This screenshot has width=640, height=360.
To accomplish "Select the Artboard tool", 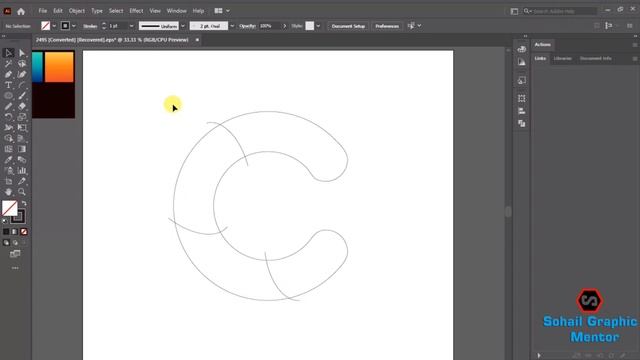I will tap(9, 181).
